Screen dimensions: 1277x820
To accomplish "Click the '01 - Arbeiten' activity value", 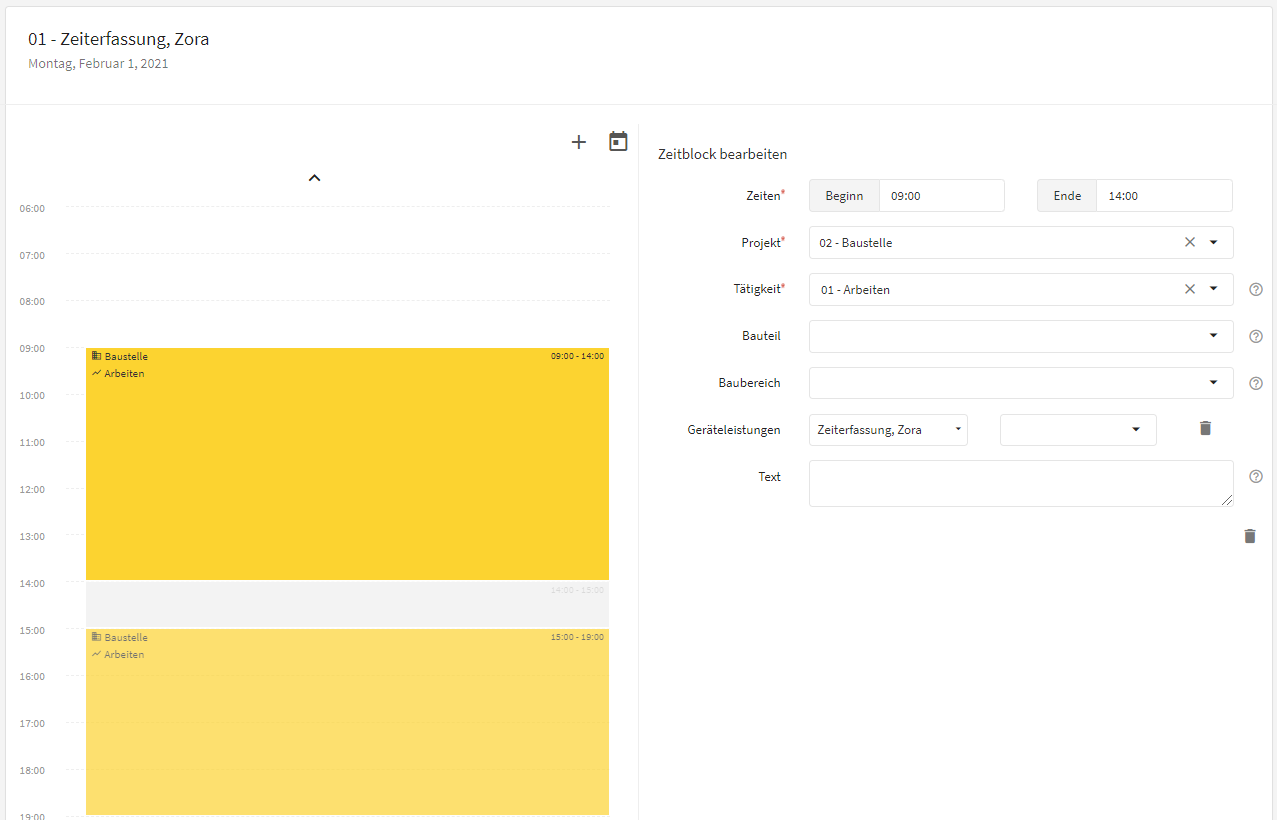I will pos(855,290).
